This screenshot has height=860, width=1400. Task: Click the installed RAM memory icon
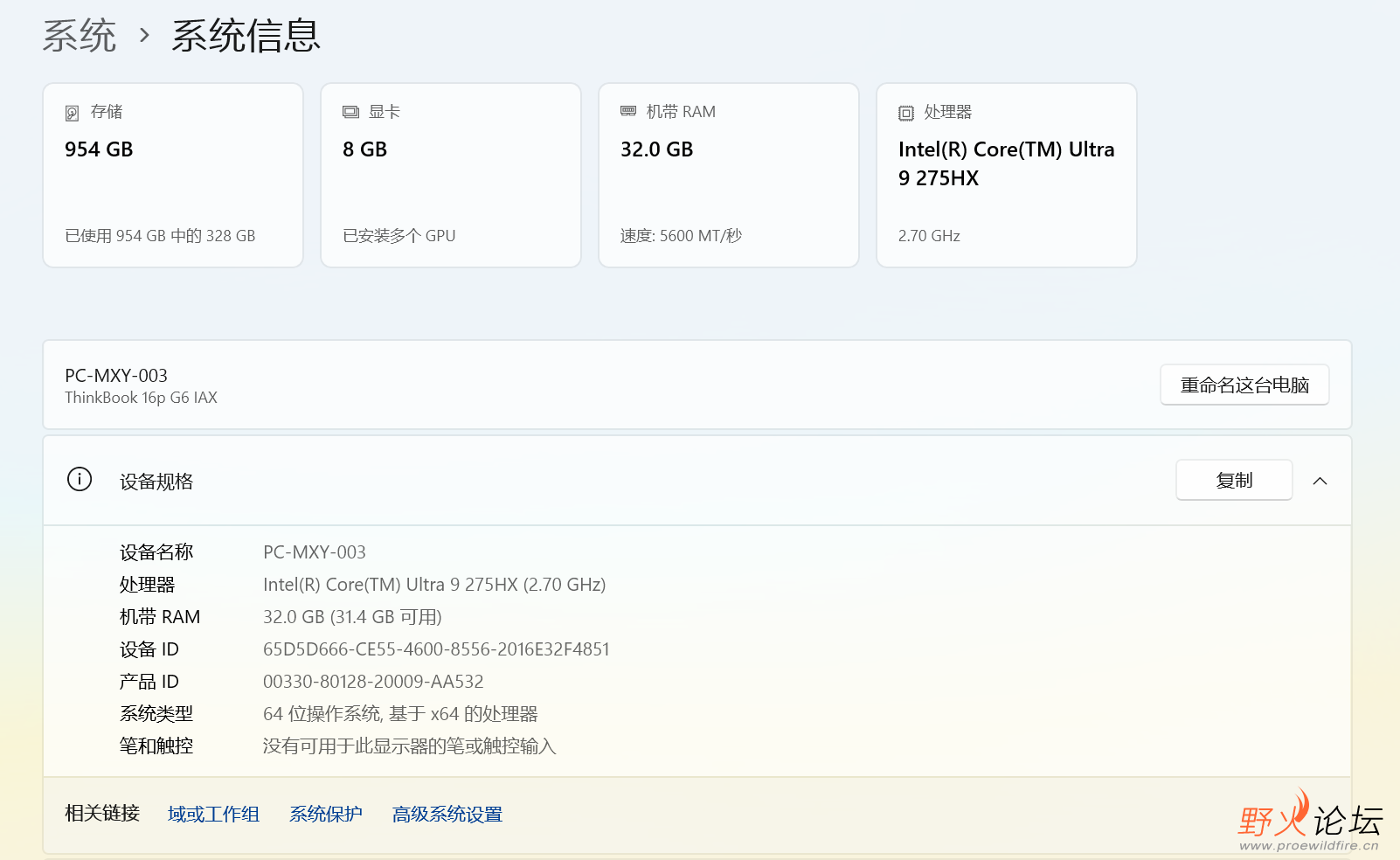click(x=628, y=111)
